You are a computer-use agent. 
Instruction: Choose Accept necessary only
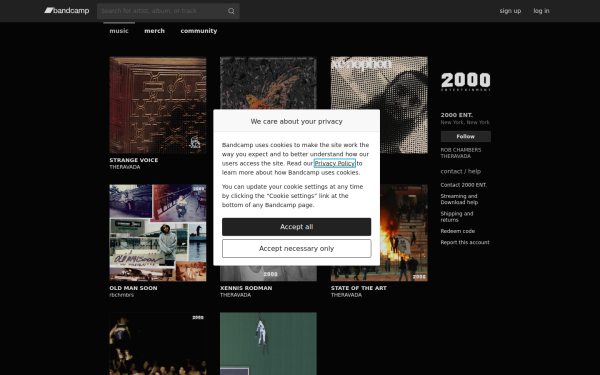297,248
